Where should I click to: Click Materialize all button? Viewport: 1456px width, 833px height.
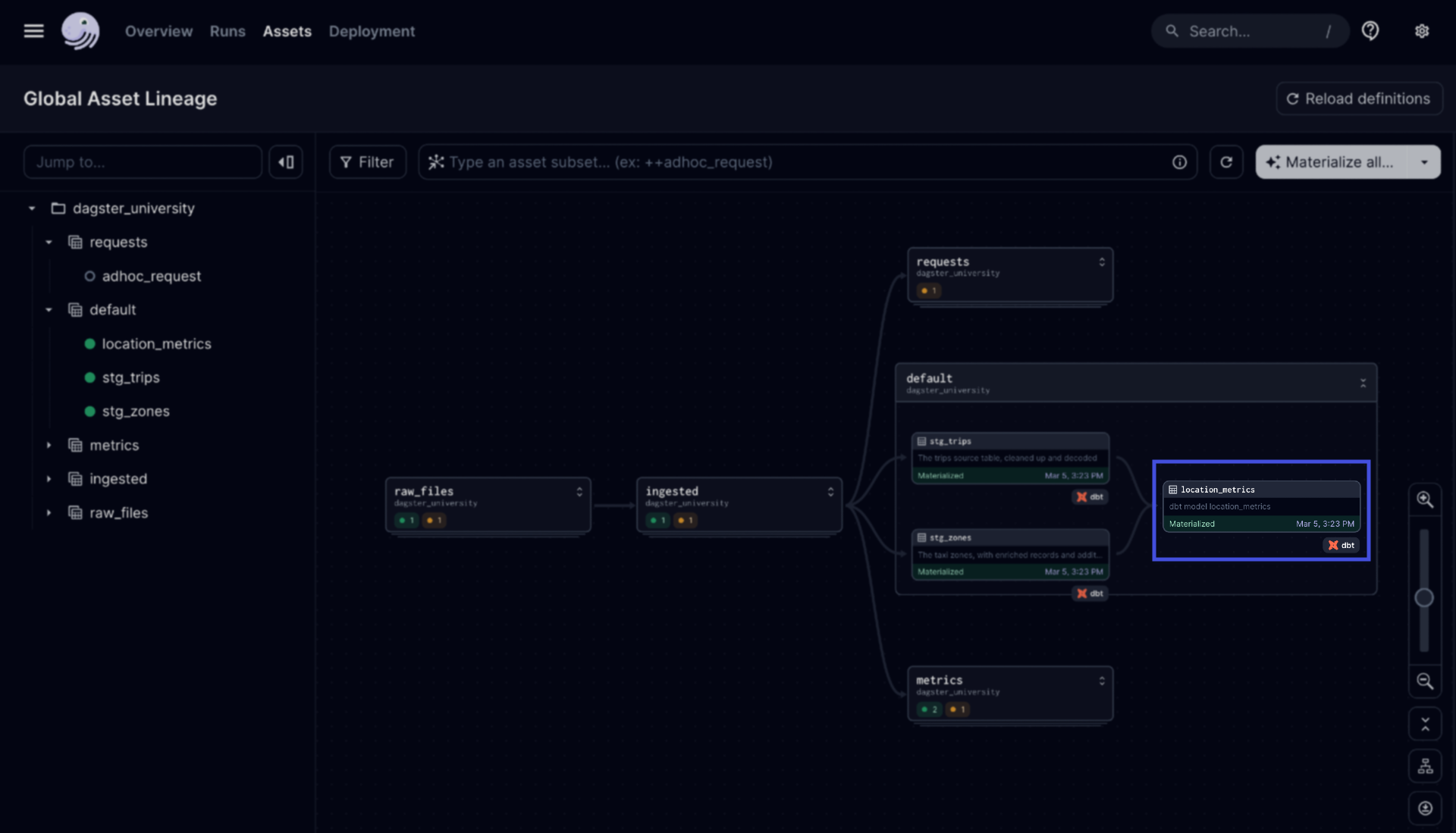(1332, 162)
